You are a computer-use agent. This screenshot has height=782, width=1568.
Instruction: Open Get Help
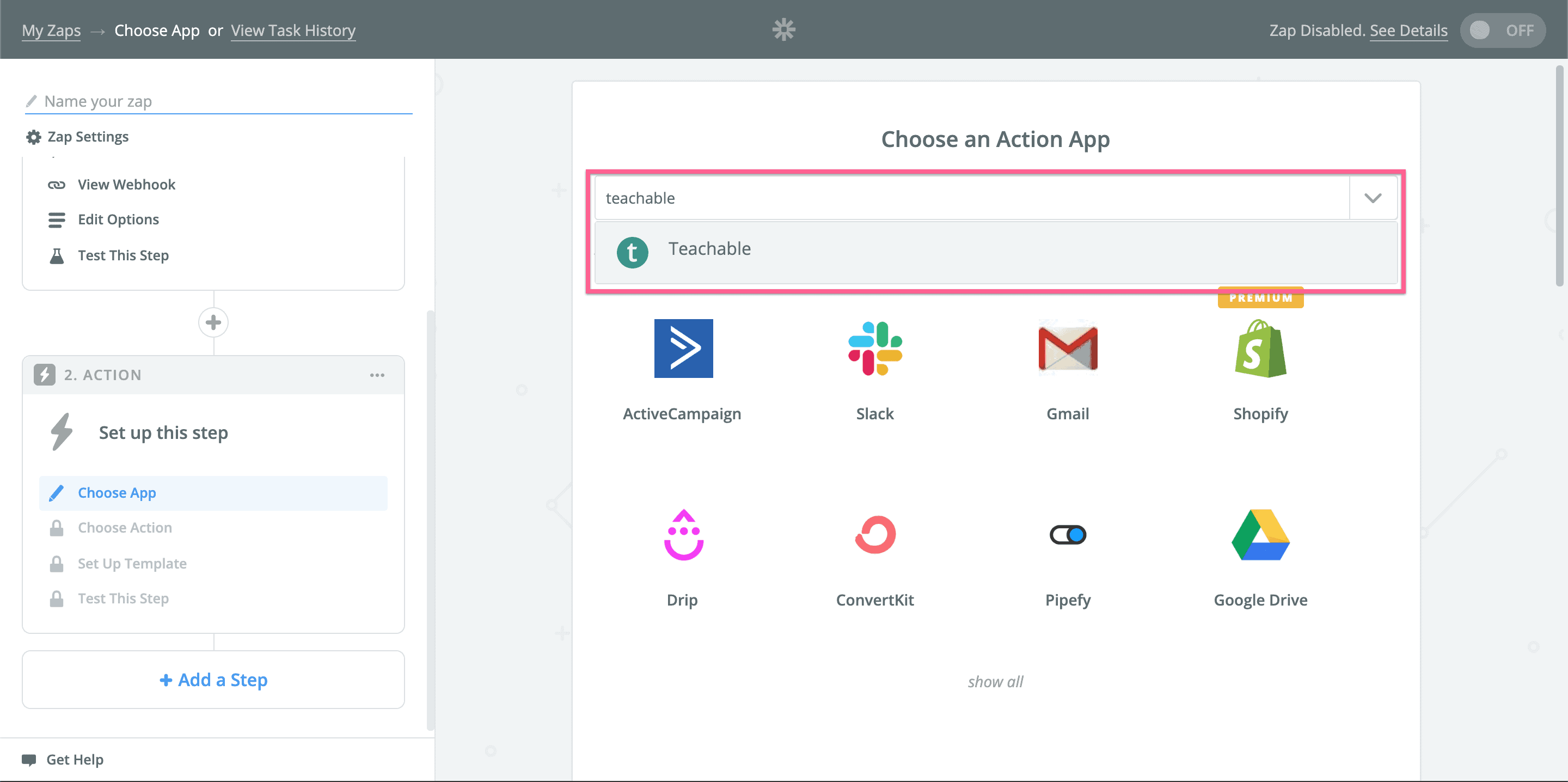[x=74, y=760]
